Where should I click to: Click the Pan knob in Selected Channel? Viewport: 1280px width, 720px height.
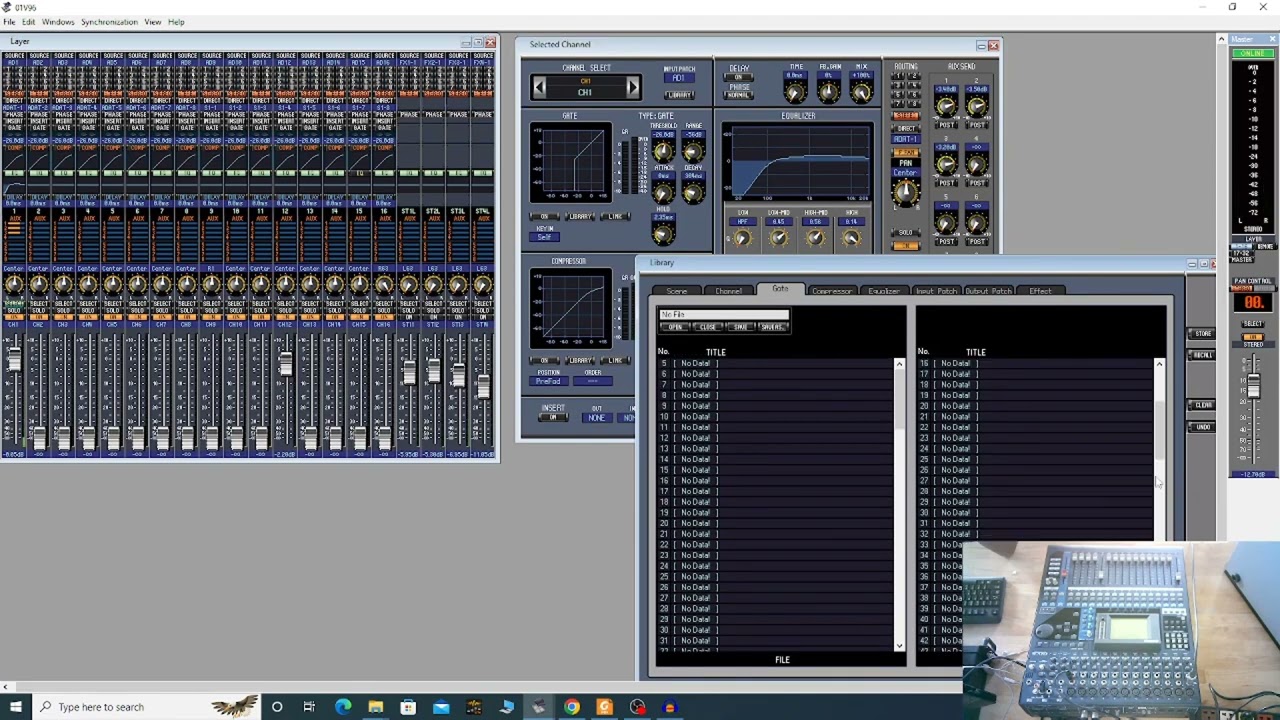pyautogui.click(x=905, y=192)
